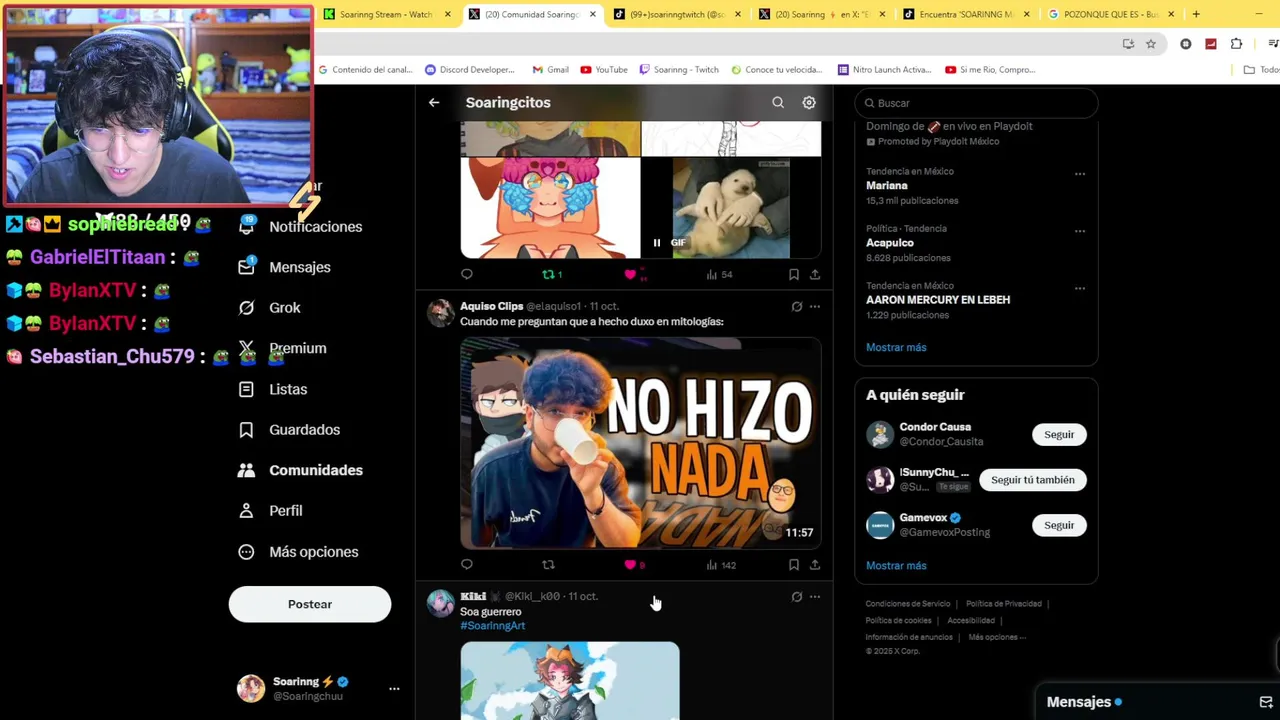Open Grok icon on Aquiso Clips post
This screenshot has width=1280, height=720.
tap(797, 306)
